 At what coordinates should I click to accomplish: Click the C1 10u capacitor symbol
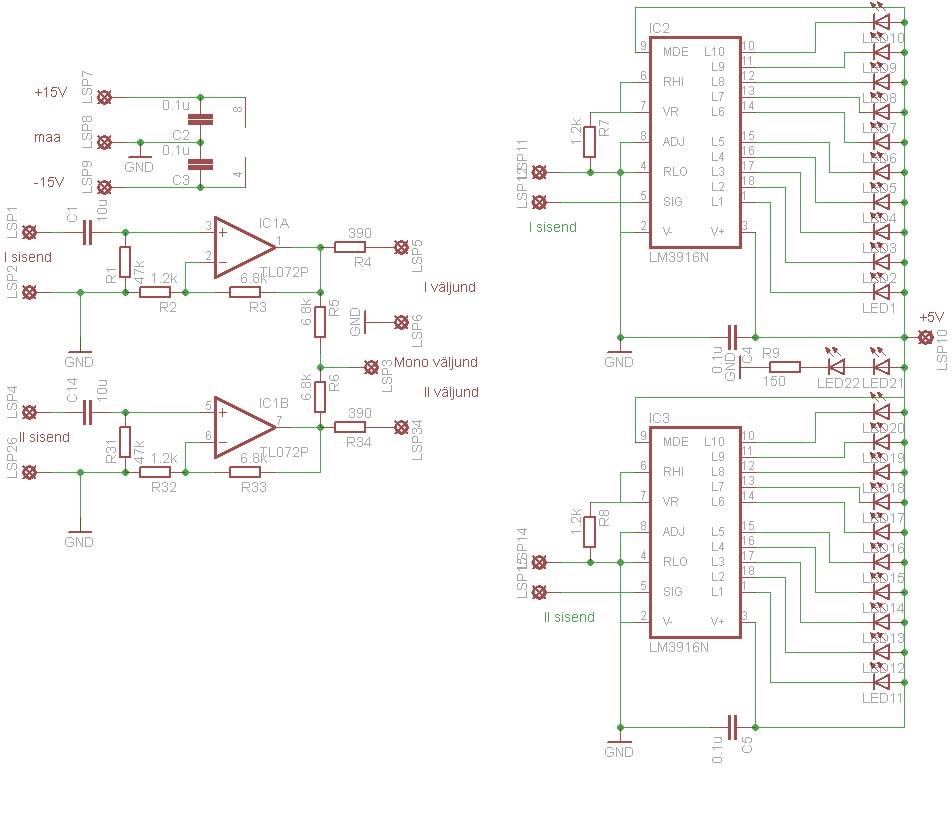point(85,232)
